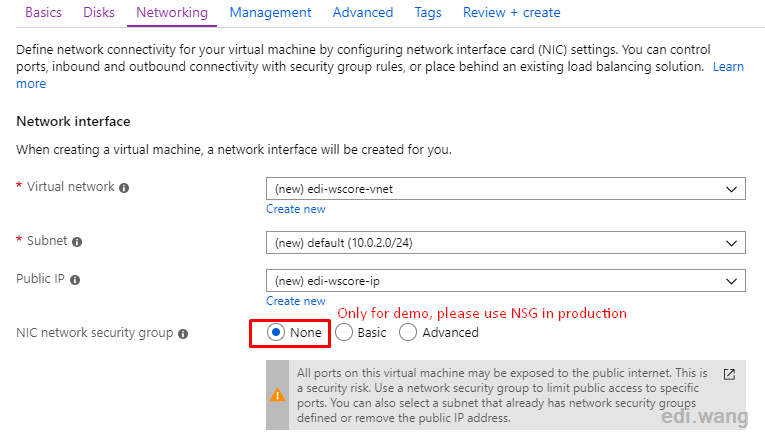This screenshot has width=765, height=443.
Task: Click Create new under Virtual network
Action: click(x=296, y=209)
